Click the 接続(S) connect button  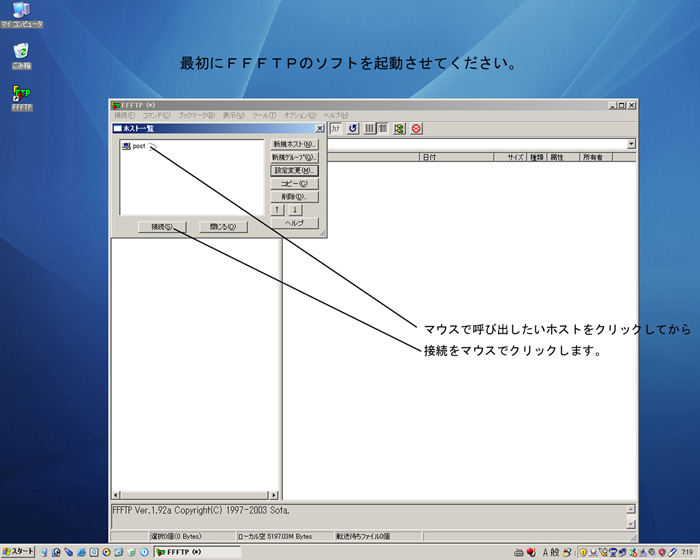162,227
